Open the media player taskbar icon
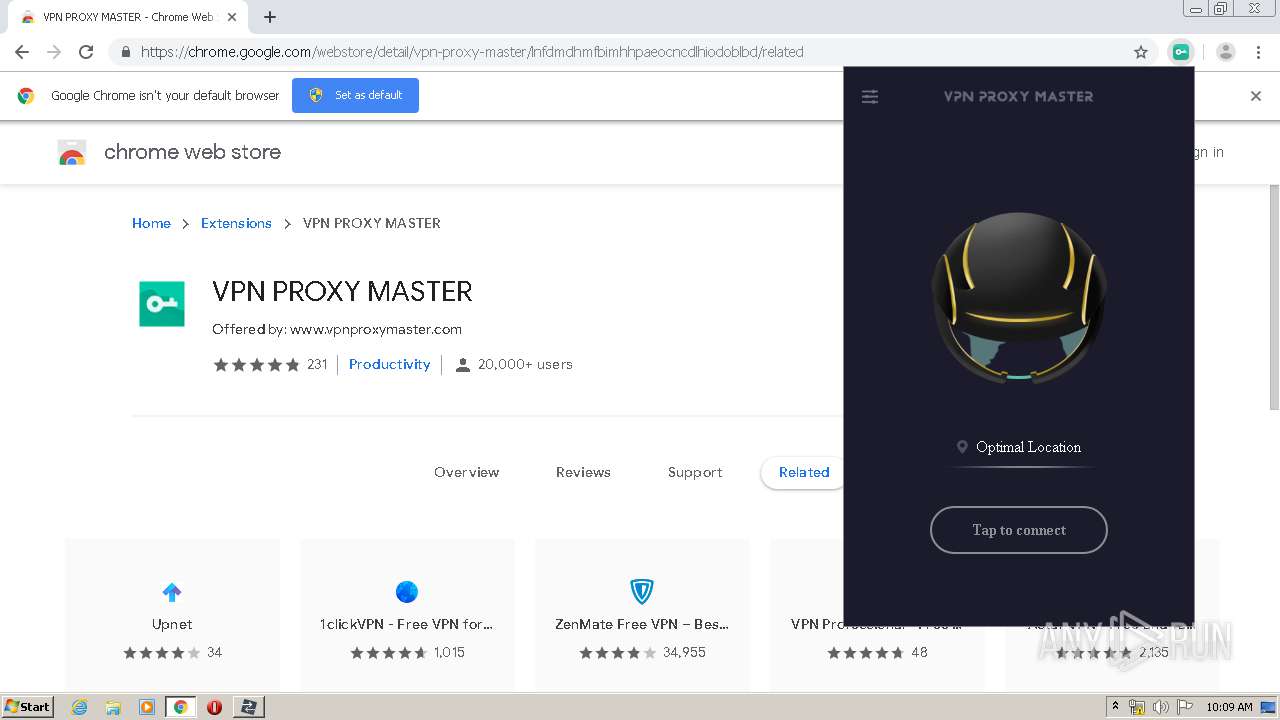Screen dimensions: 1280x720 click(x=147, y=707)
